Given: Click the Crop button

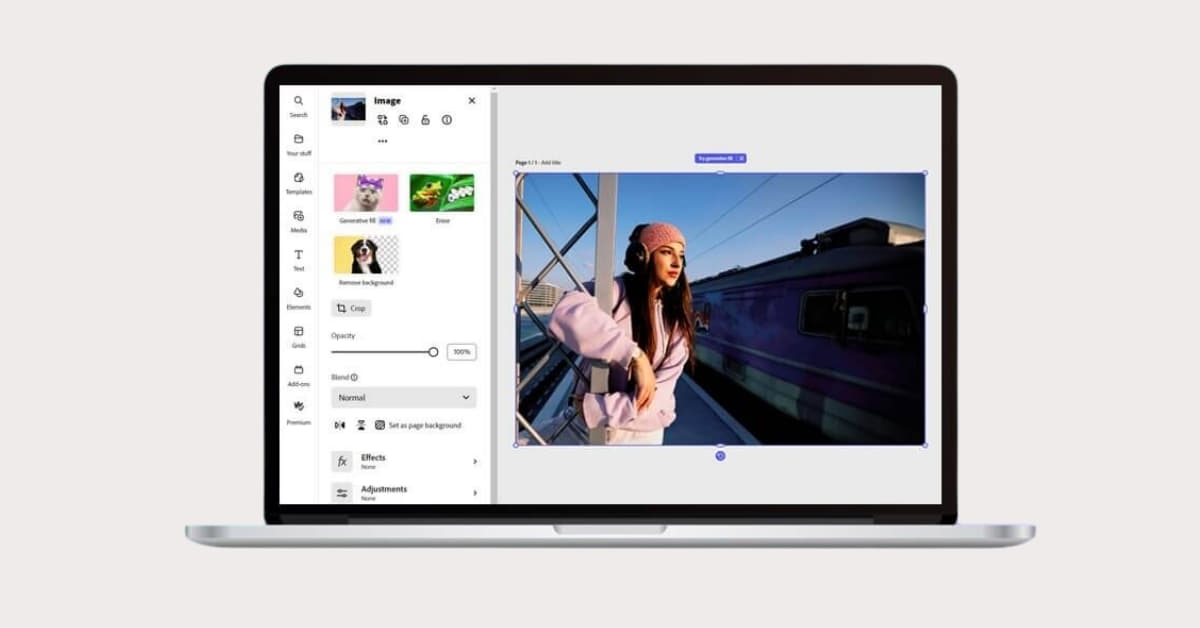Looking at the screenshot, I should pos(351,308).
